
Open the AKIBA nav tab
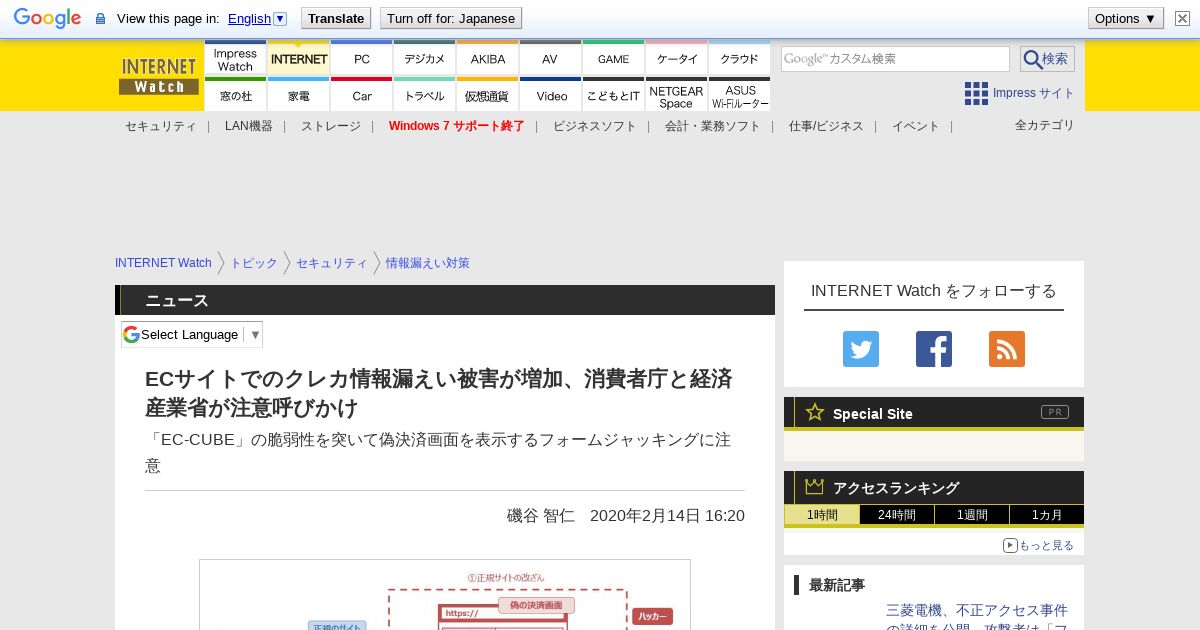488,59
